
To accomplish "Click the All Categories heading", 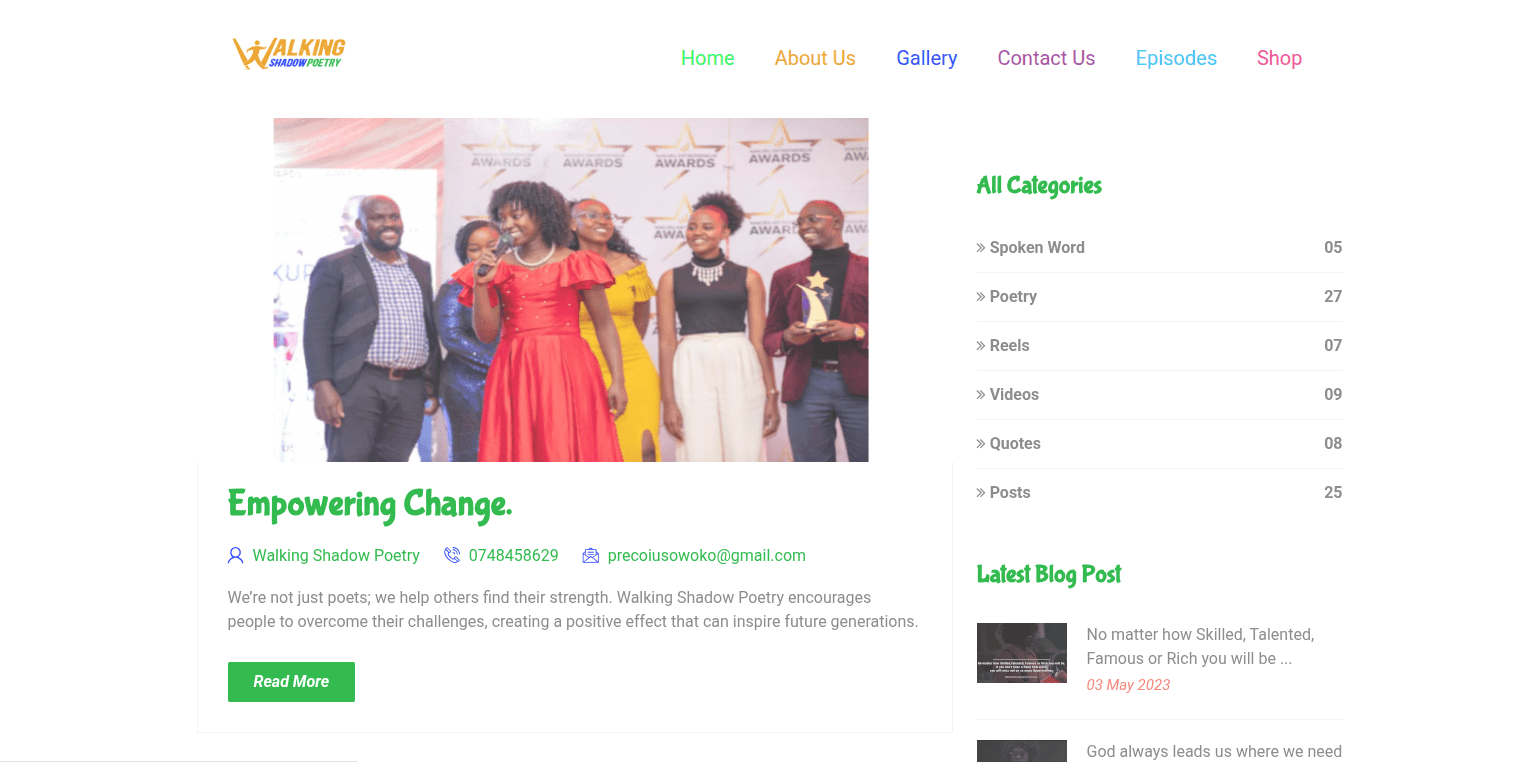I will (1039, 186).
